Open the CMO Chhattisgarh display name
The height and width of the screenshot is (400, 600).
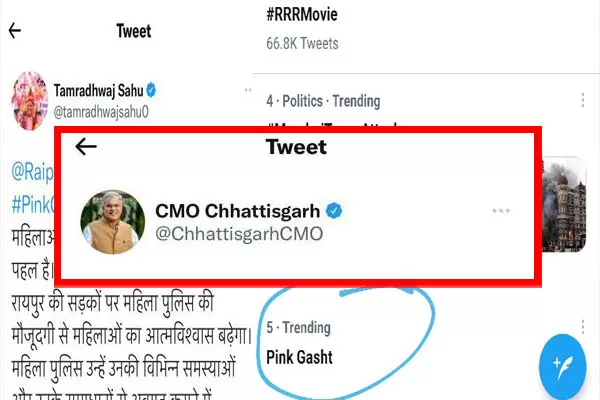(x=238, y=210)
